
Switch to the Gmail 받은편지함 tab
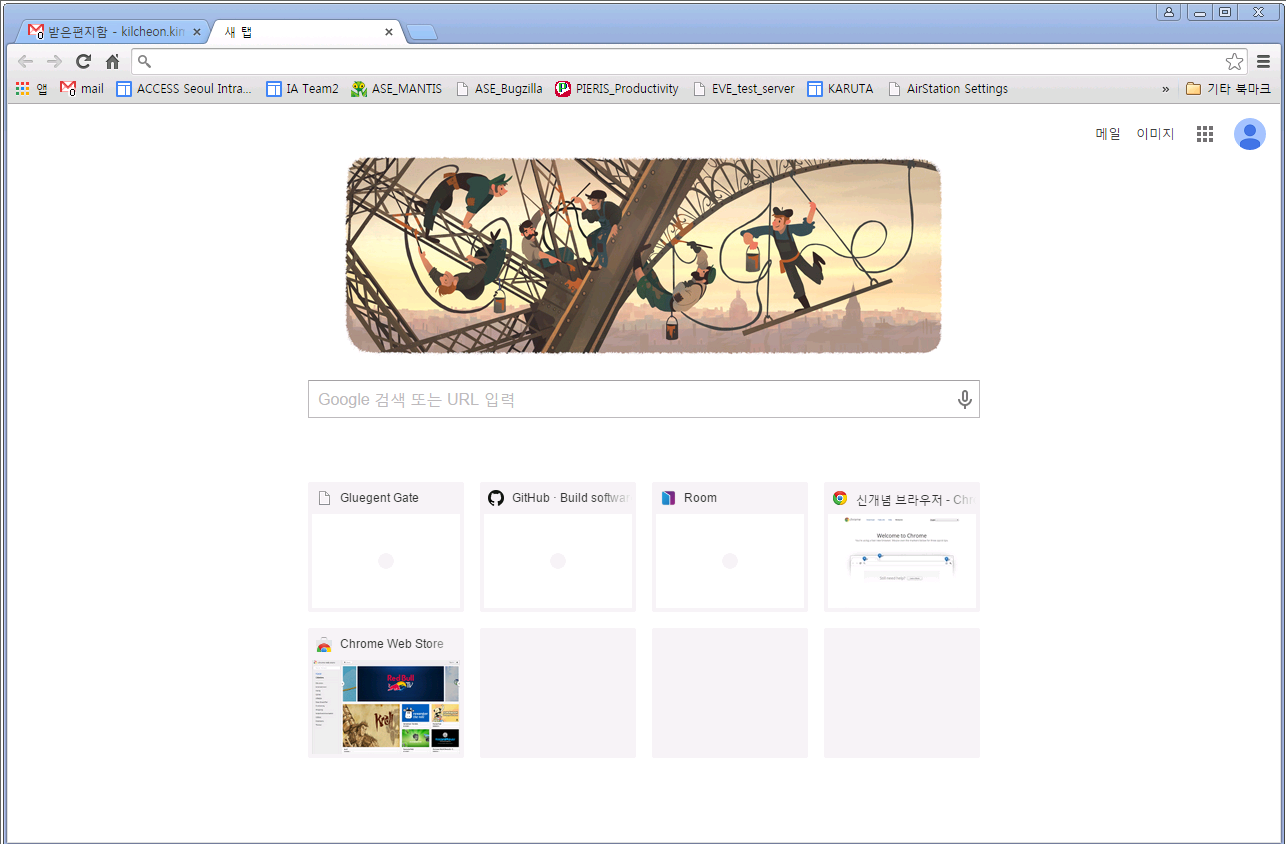pos(109,32)
